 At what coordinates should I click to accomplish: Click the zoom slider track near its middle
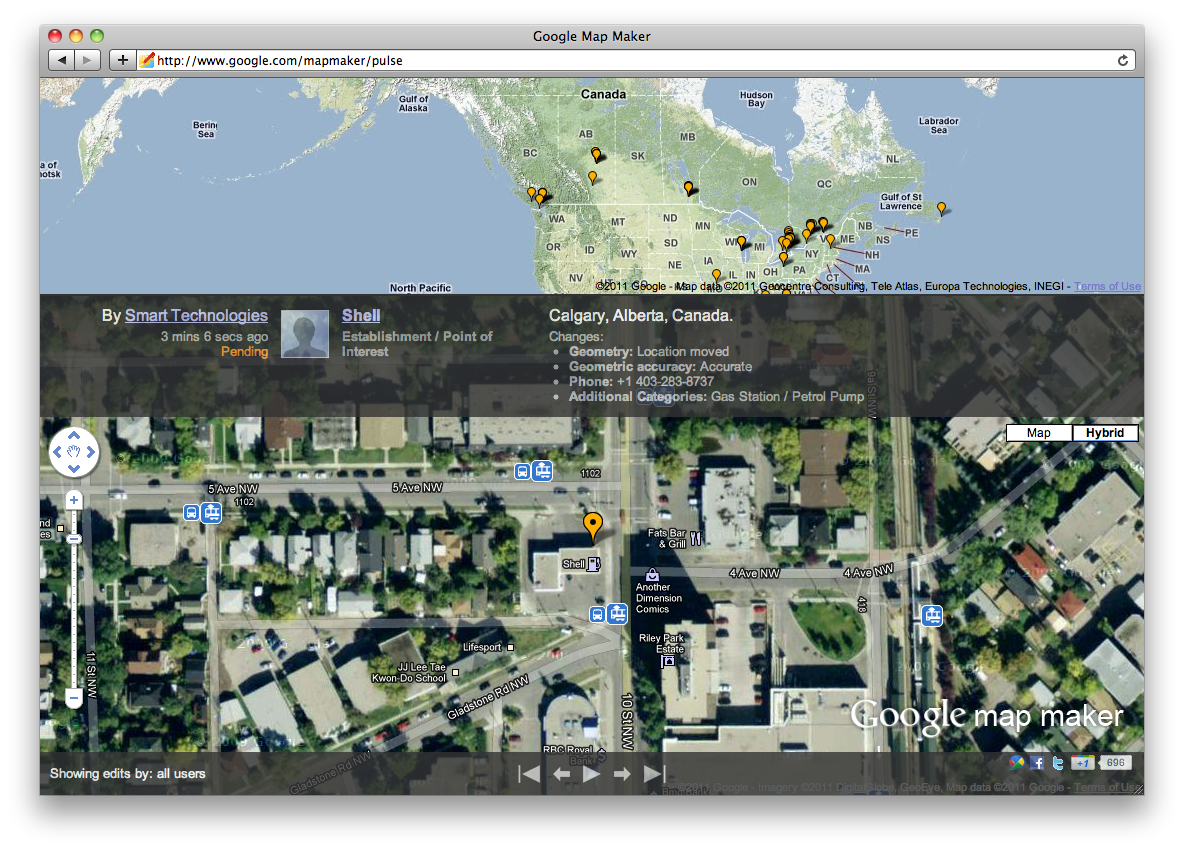74,600
